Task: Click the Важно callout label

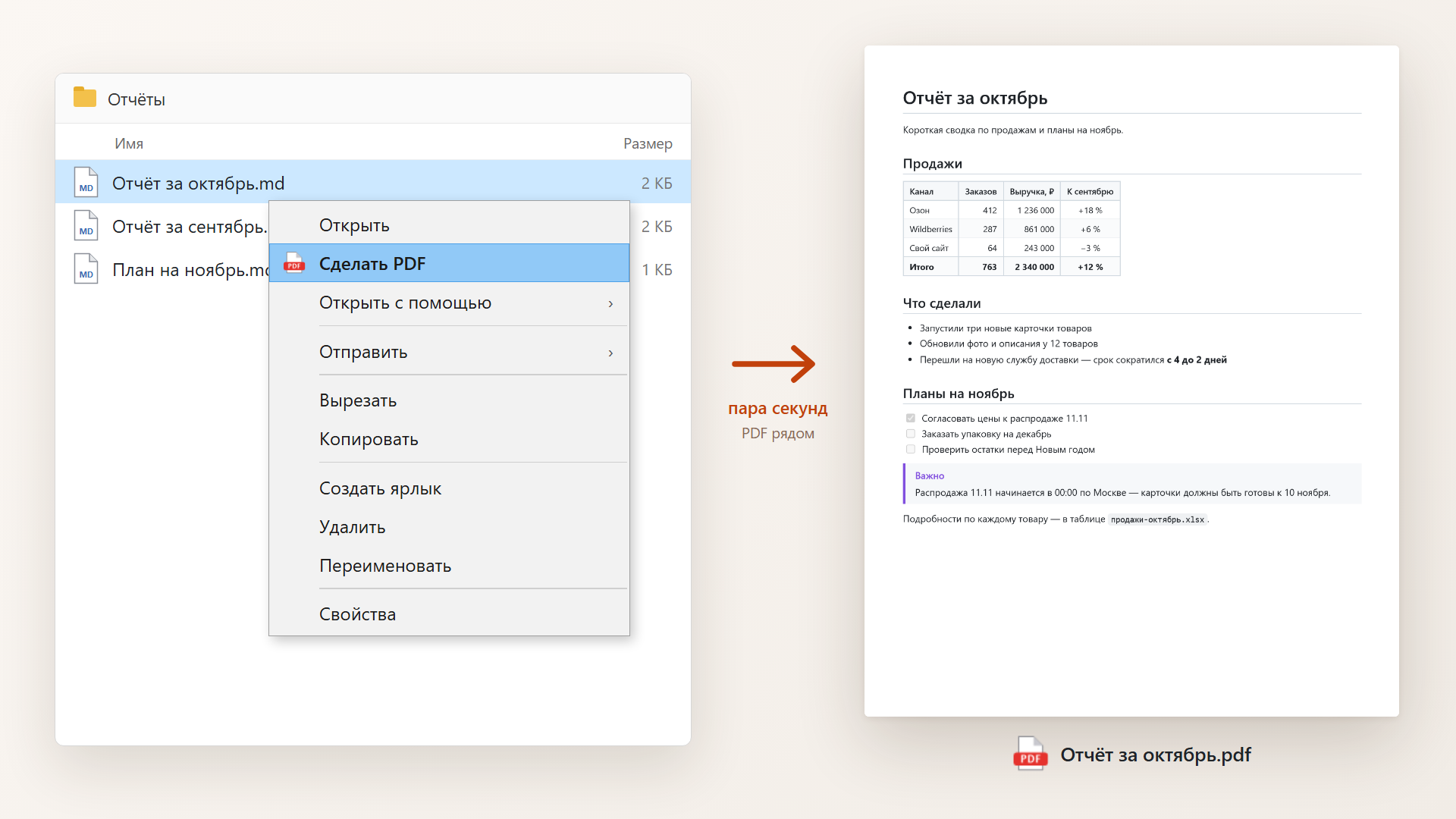Action: 930,475
